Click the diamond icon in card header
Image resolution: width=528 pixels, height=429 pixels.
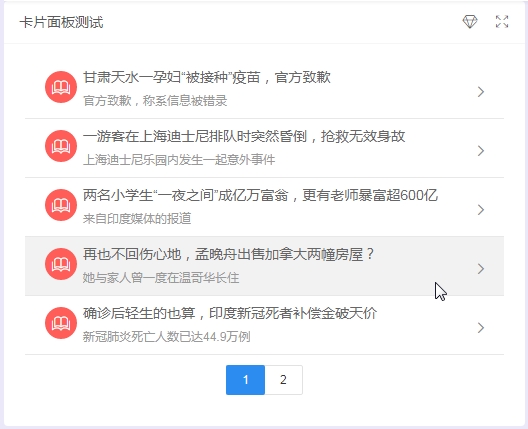click(x=470, y=22)
